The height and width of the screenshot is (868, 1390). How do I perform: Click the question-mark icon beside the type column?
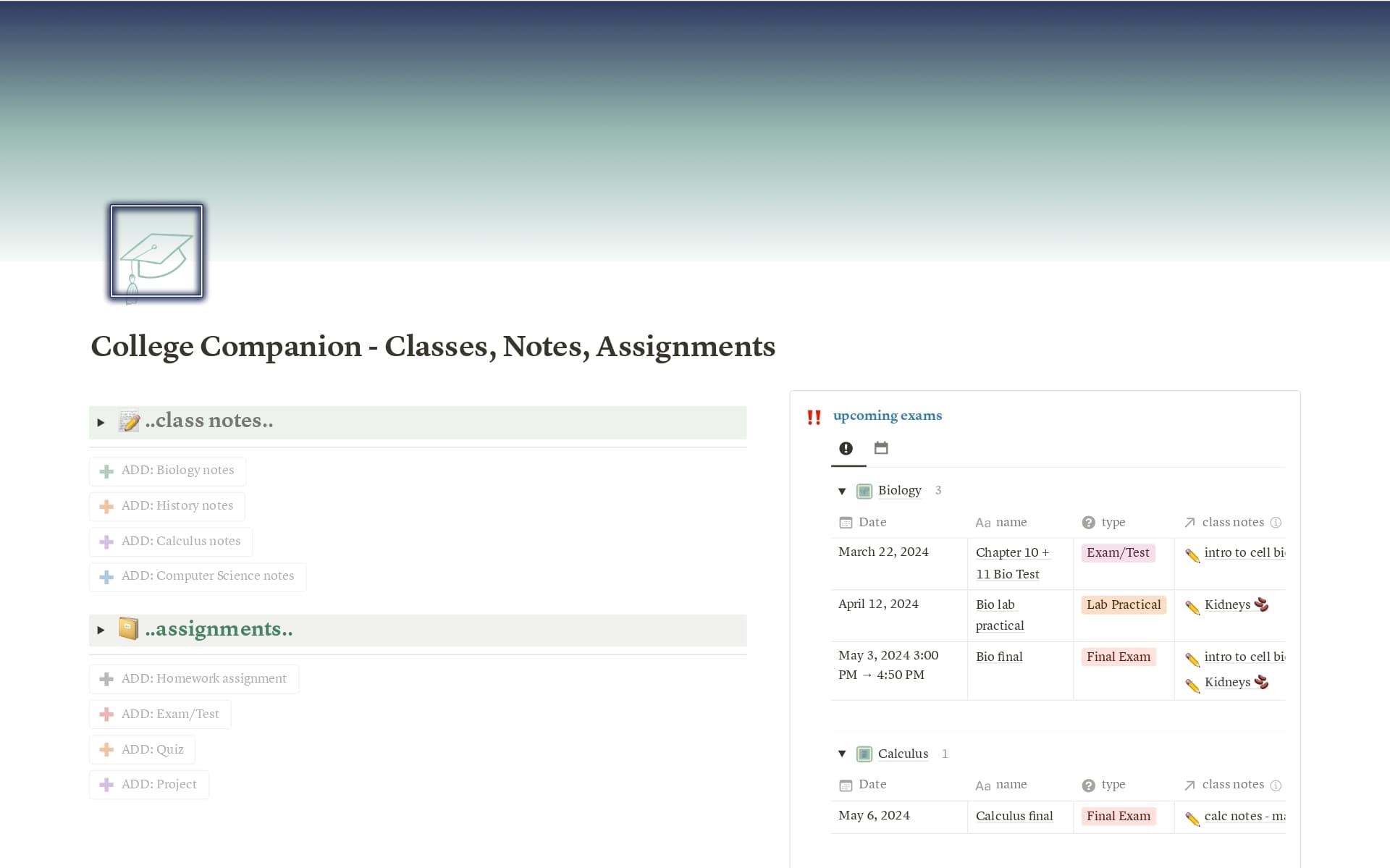(x=1088, y=522)
